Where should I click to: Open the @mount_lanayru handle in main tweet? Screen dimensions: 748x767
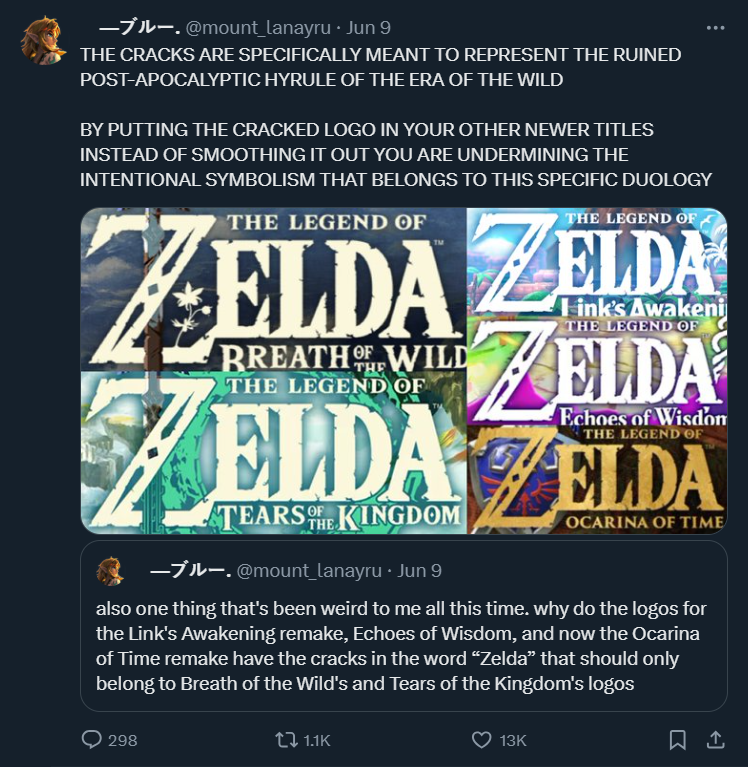pos(258,28)
